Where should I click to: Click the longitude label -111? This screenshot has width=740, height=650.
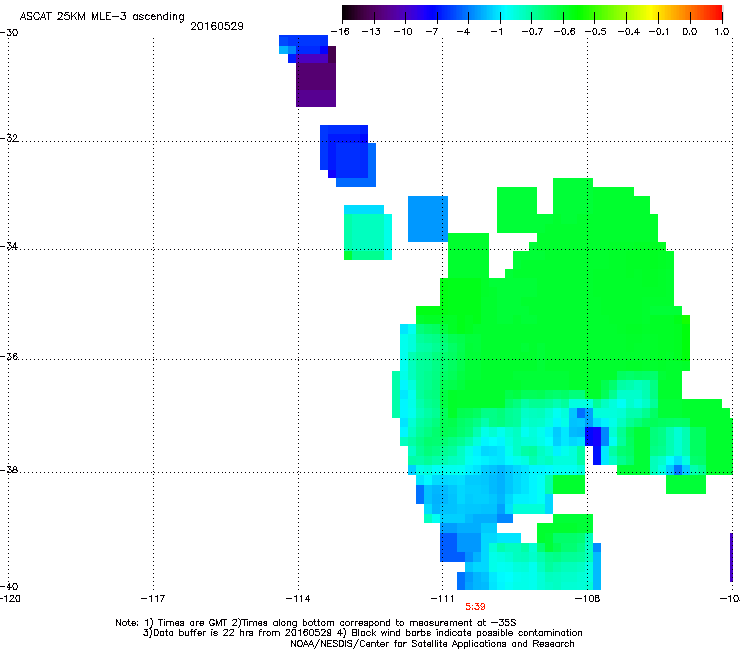[442, 599]
